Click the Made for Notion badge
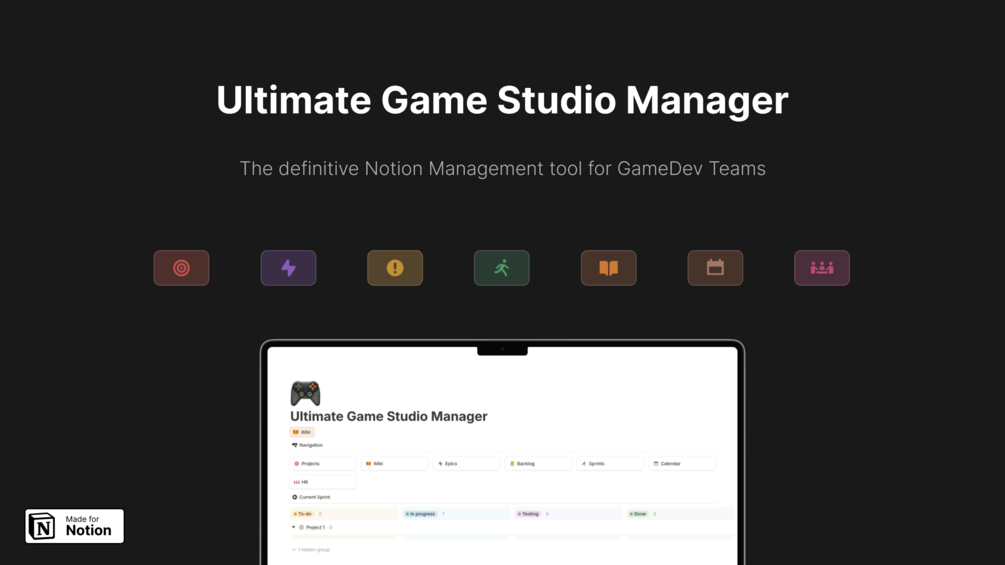Screen dimensions: 1005x565 [74, 526]
